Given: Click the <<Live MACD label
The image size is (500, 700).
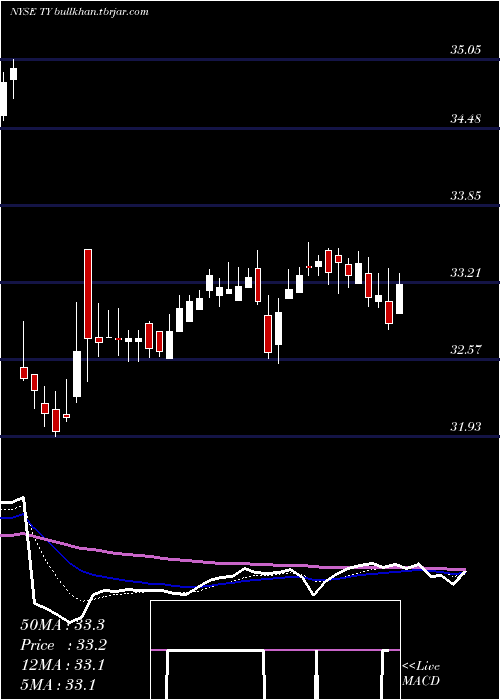Looking at the screenshot, I should pos(421,673).
